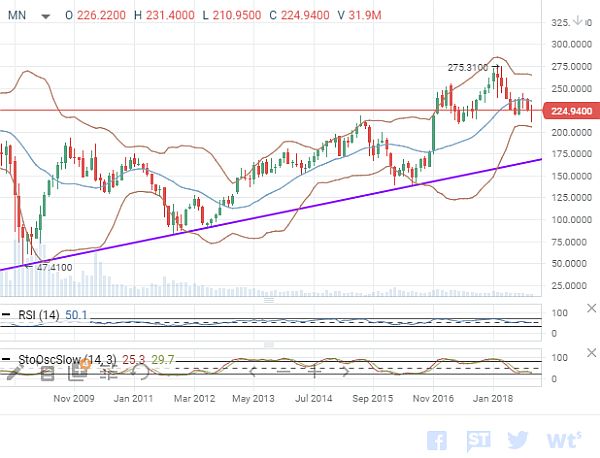Click the Mar 2012 date label

[x=194, y=398]
